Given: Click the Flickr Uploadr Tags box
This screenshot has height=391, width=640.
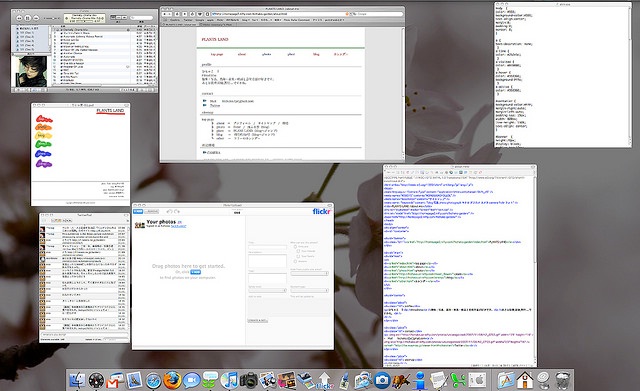Looking at the screenshot, I should tap(267, 278).
